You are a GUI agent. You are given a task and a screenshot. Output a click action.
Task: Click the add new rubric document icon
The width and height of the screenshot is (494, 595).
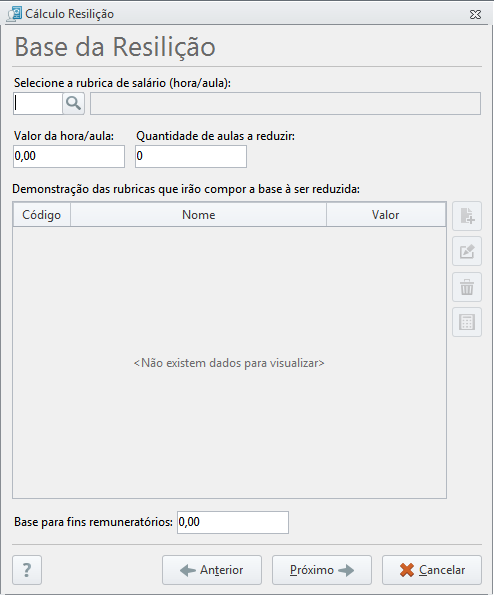467,216
